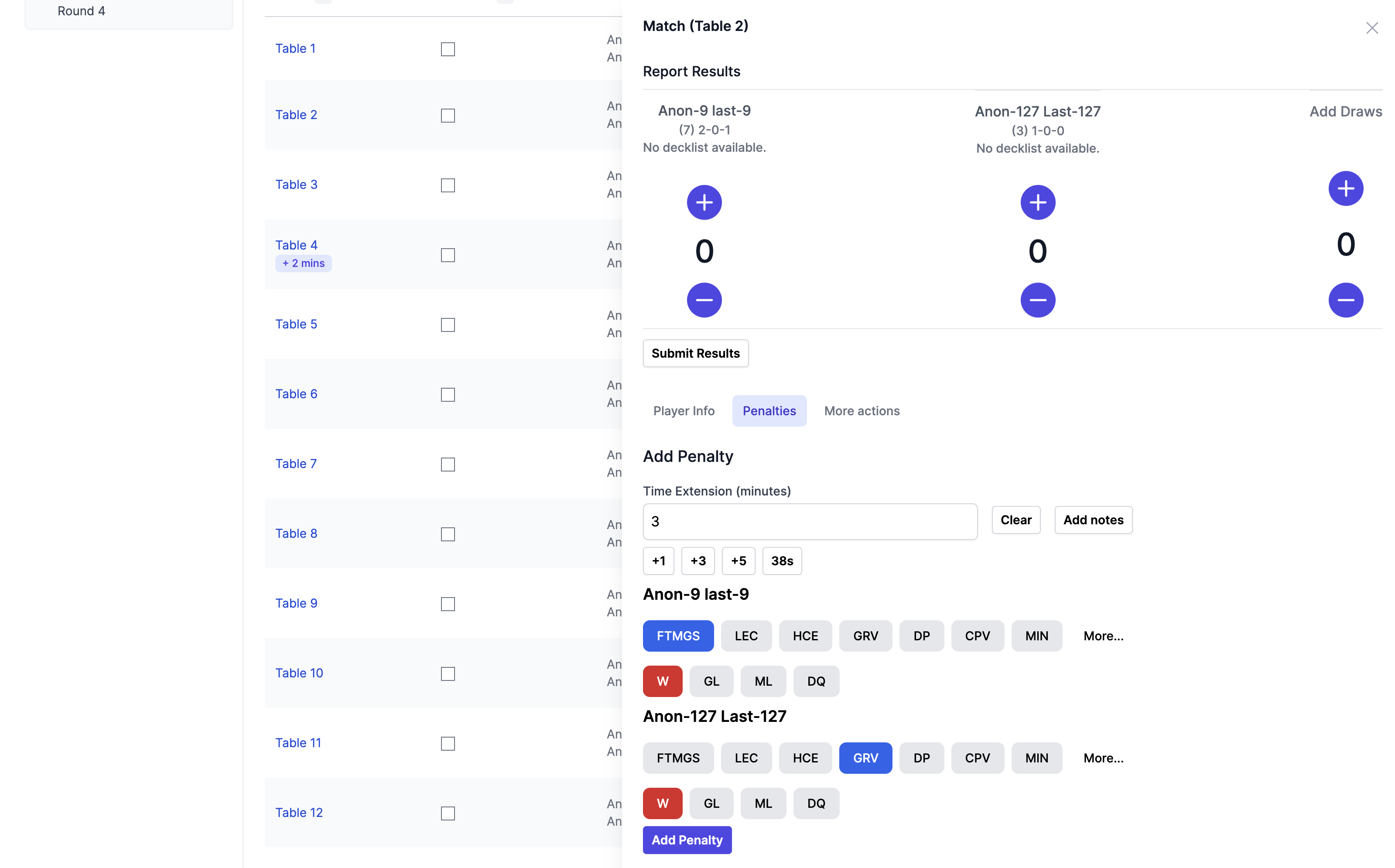This screenshot has height=868, width=1395.
Task: Toggle the Table 5 checkbox
Action: coord(447,325)
